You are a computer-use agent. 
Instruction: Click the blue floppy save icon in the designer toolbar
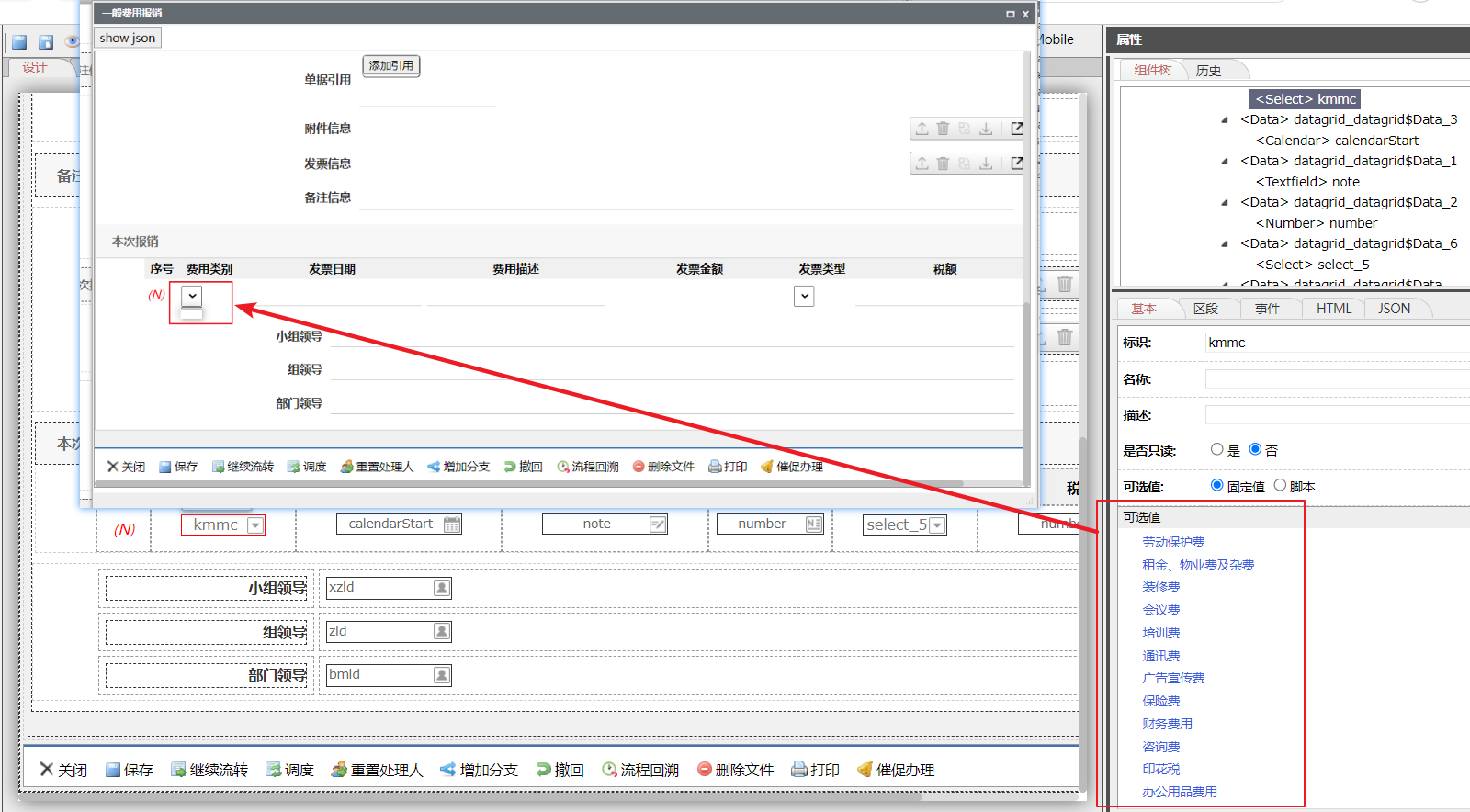pyautogui.click(x=19, y=42)
